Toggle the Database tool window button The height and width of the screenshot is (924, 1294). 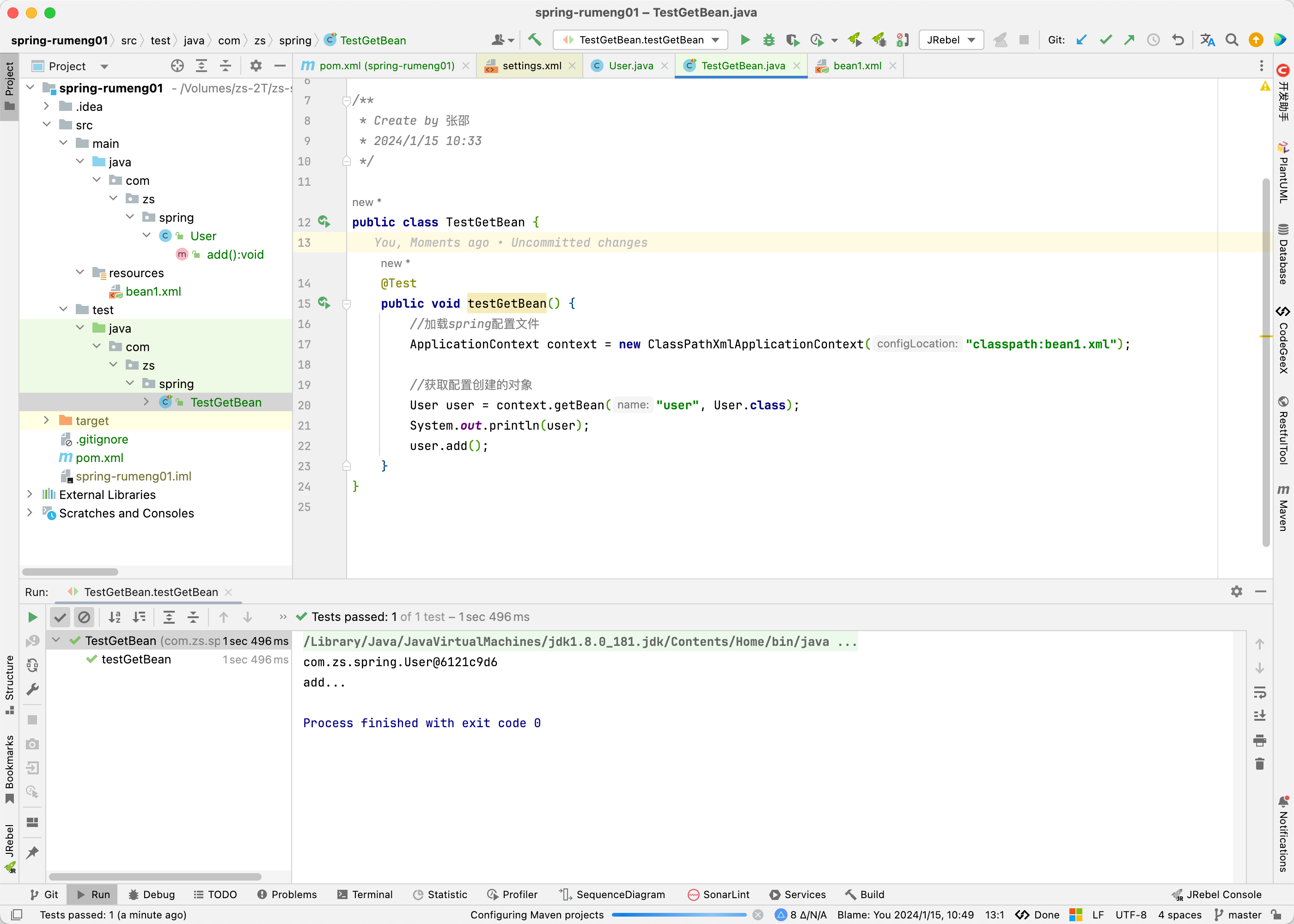pyautogui.click(x=1284, y=254)
